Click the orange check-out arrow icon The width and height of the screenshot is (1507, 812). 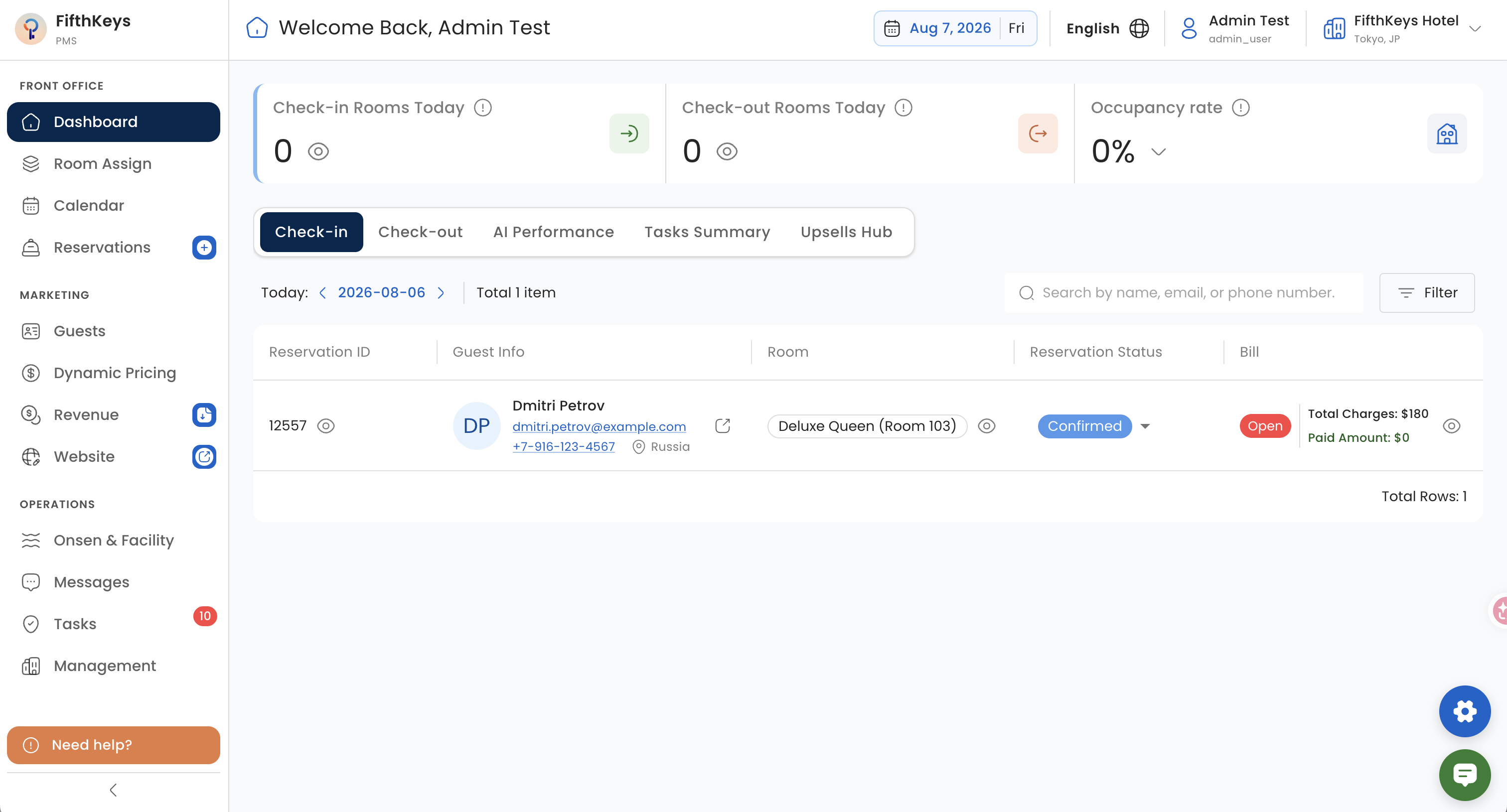coord(1038,134)
